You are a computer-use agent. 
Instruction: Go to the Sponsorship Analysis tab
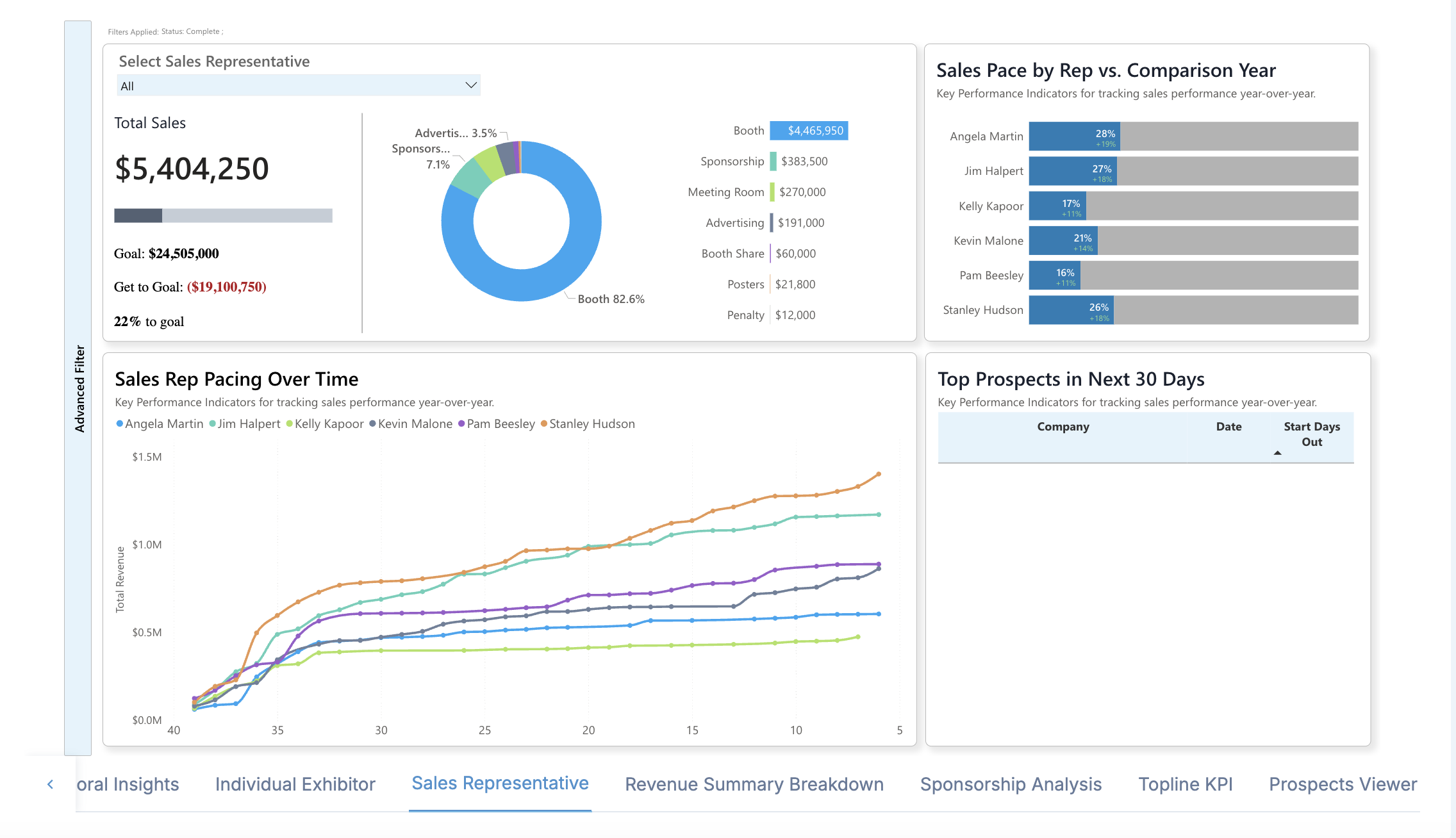1011,784
